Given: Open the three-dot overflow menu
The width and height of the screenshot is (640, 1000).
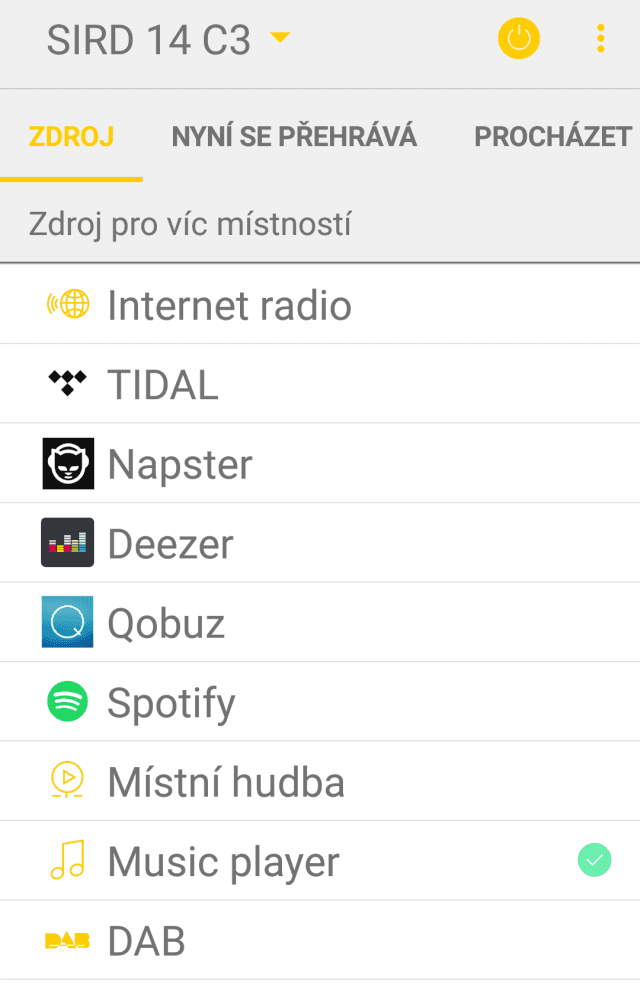Looking at the screenshot, I should pos(600,40).
